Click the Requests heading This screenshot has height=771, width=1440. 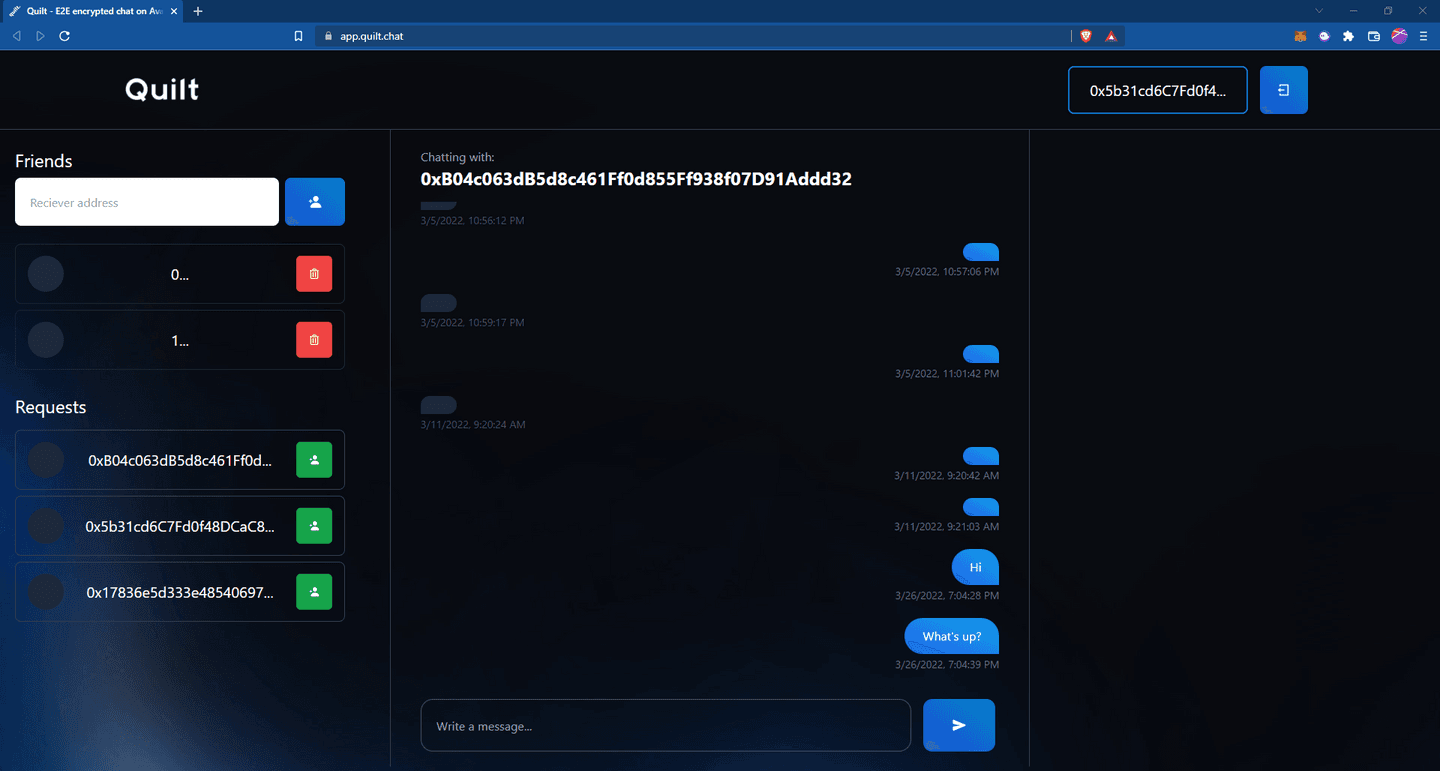click(x=51, y=407)
